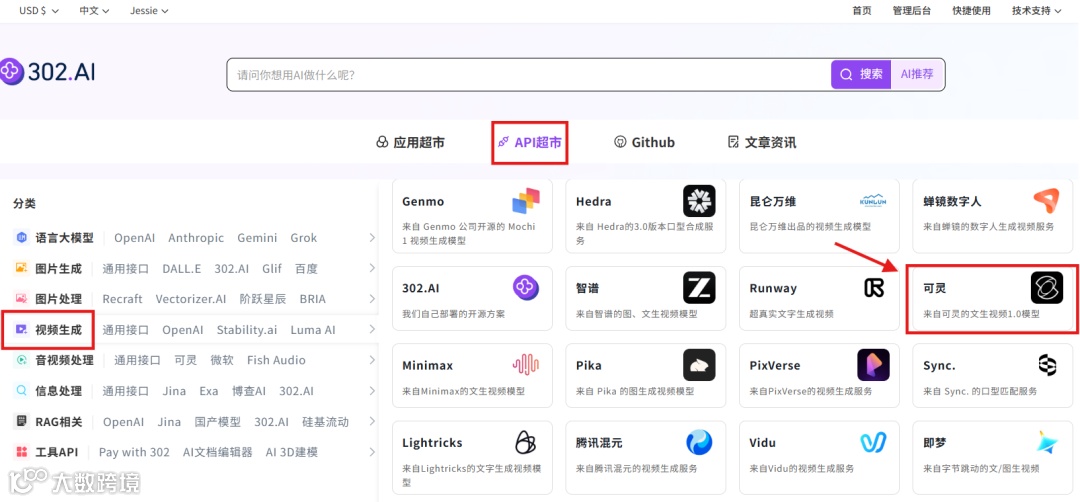Expand the 音视频处理 row chevron
This screenshot has height=502, width=1080.
pyautogui.click(x=372, y=359)
